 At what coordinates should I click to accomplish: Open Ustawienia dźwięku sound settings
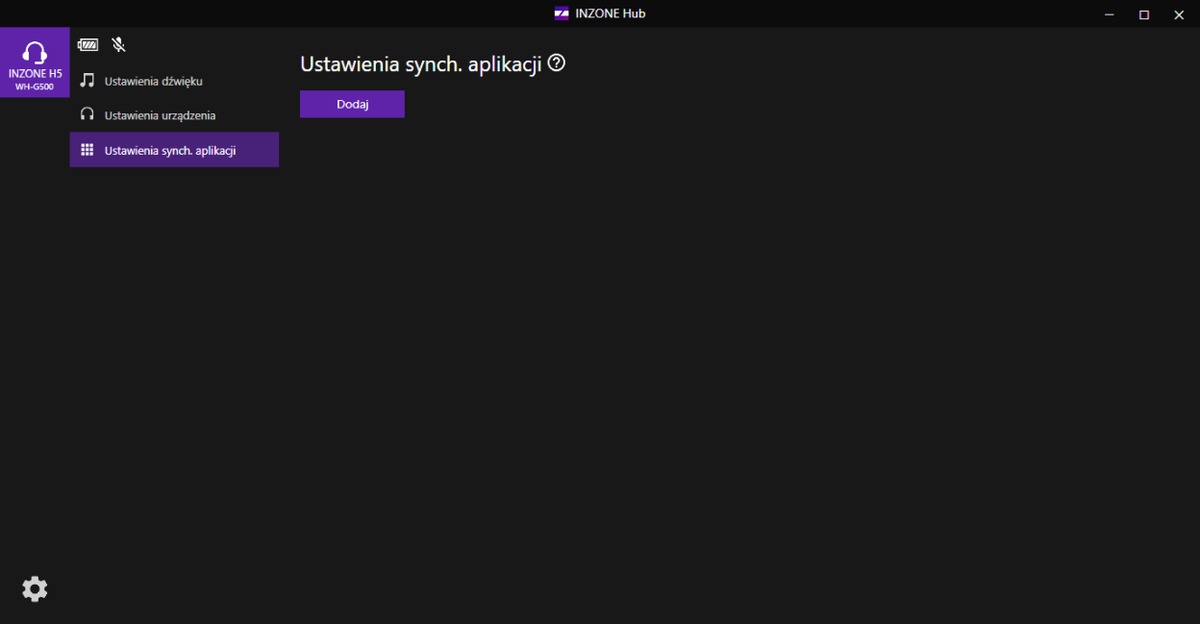174,81
